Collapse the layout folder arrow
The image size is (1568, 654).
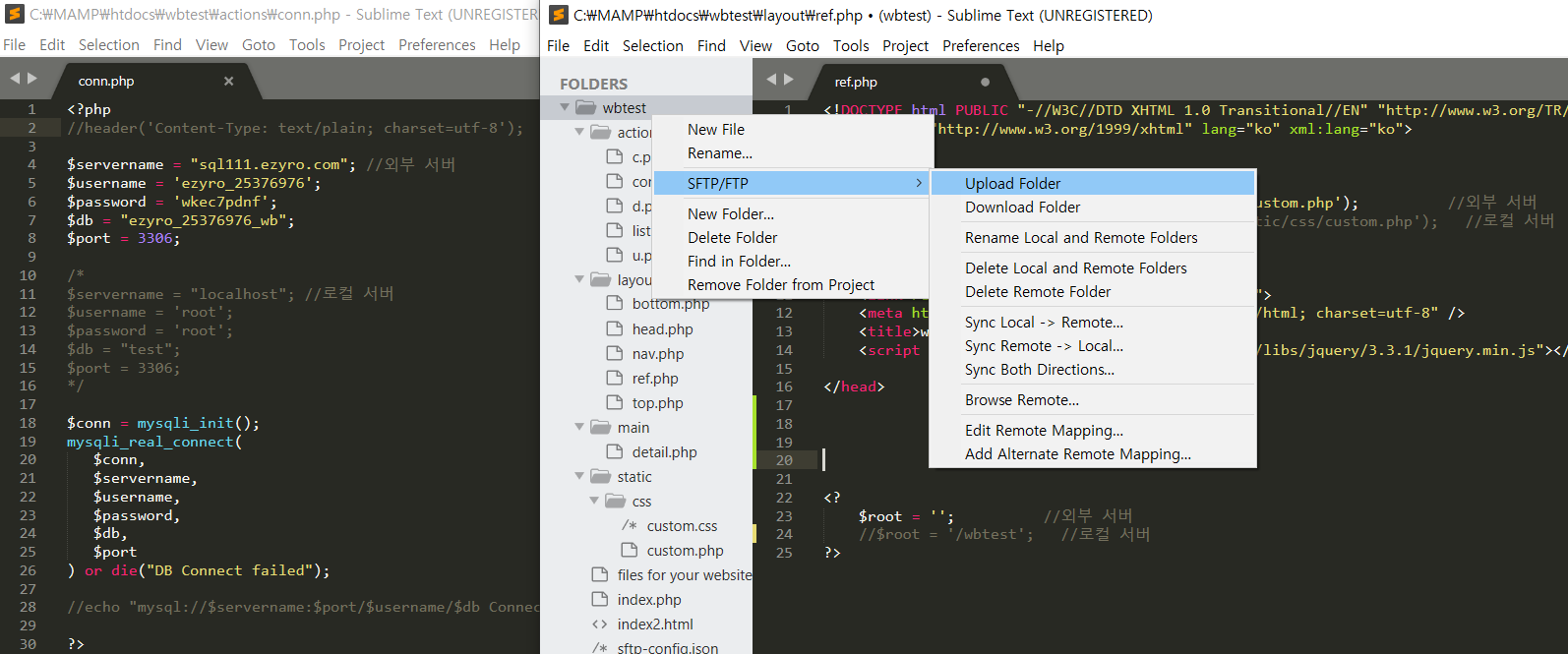[x=579, y=279]
